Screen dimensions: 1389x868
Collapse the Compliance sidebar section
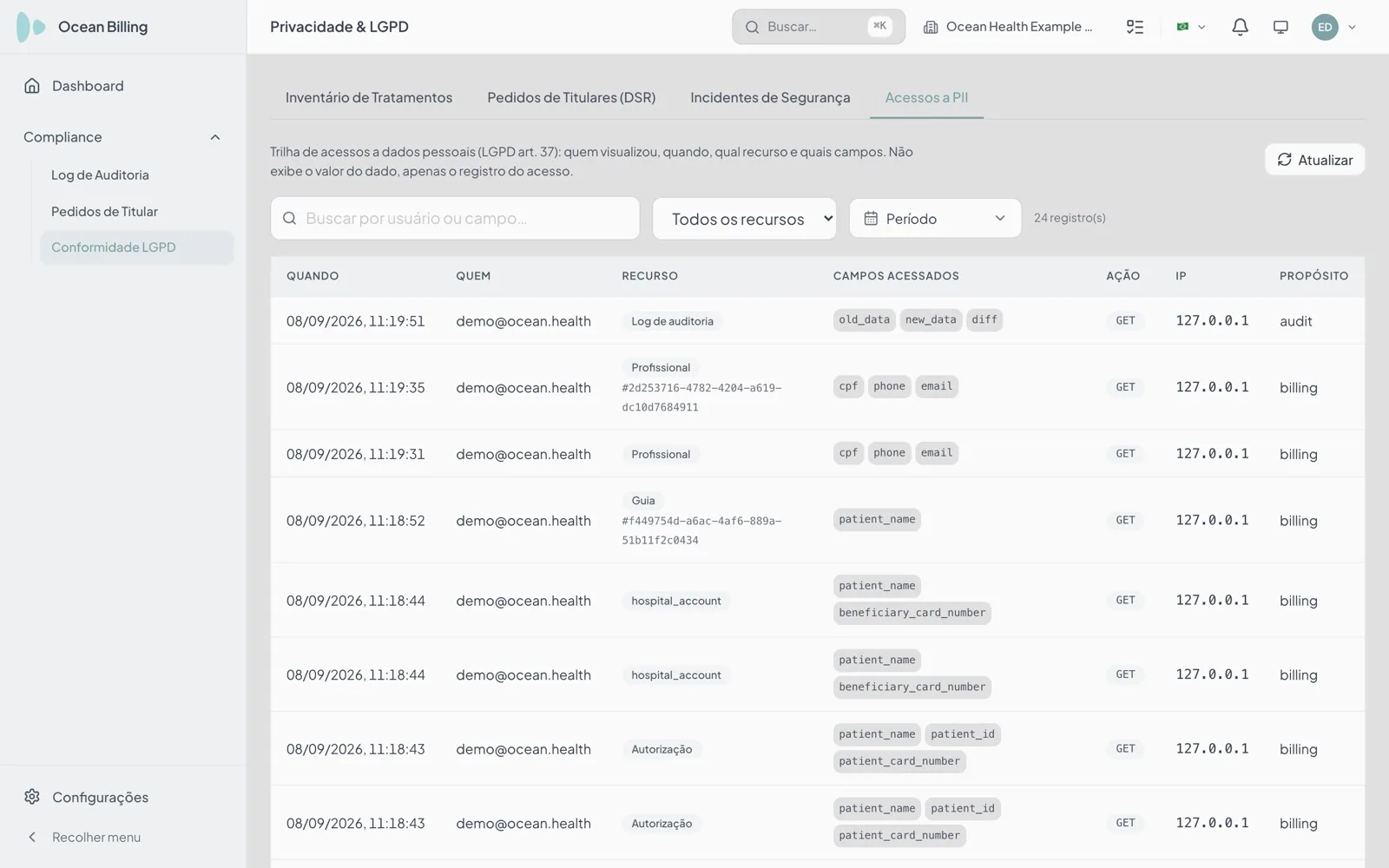215,137
